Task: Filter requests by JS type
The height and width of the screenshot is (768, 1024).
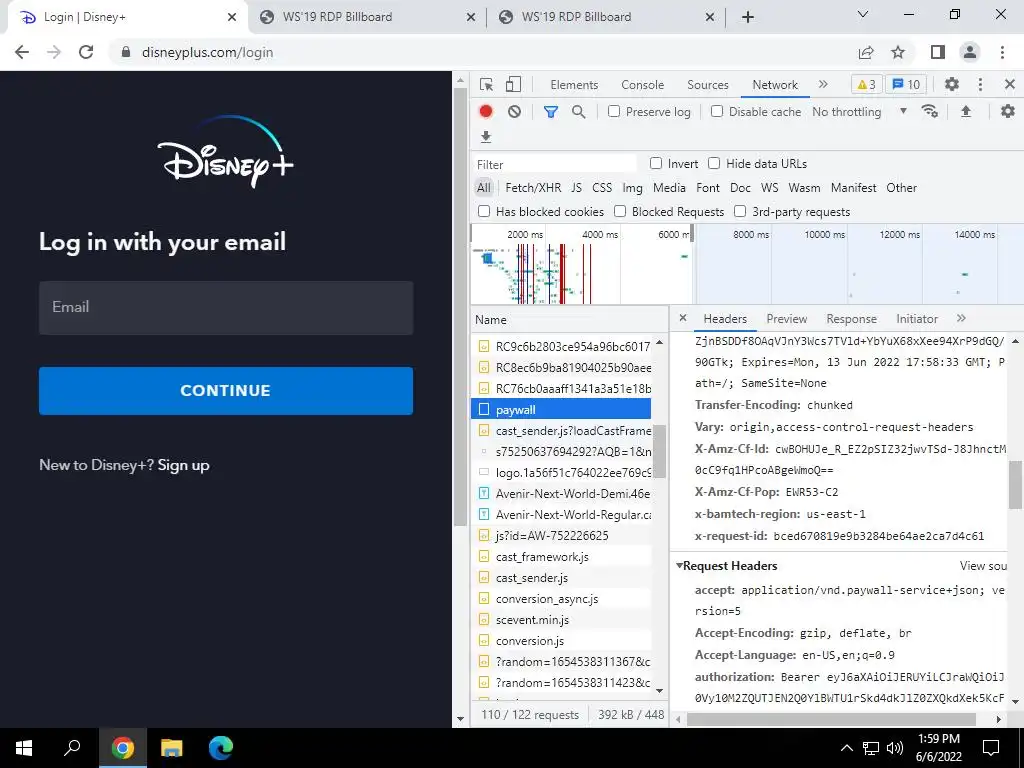Action: pos(576,187)
